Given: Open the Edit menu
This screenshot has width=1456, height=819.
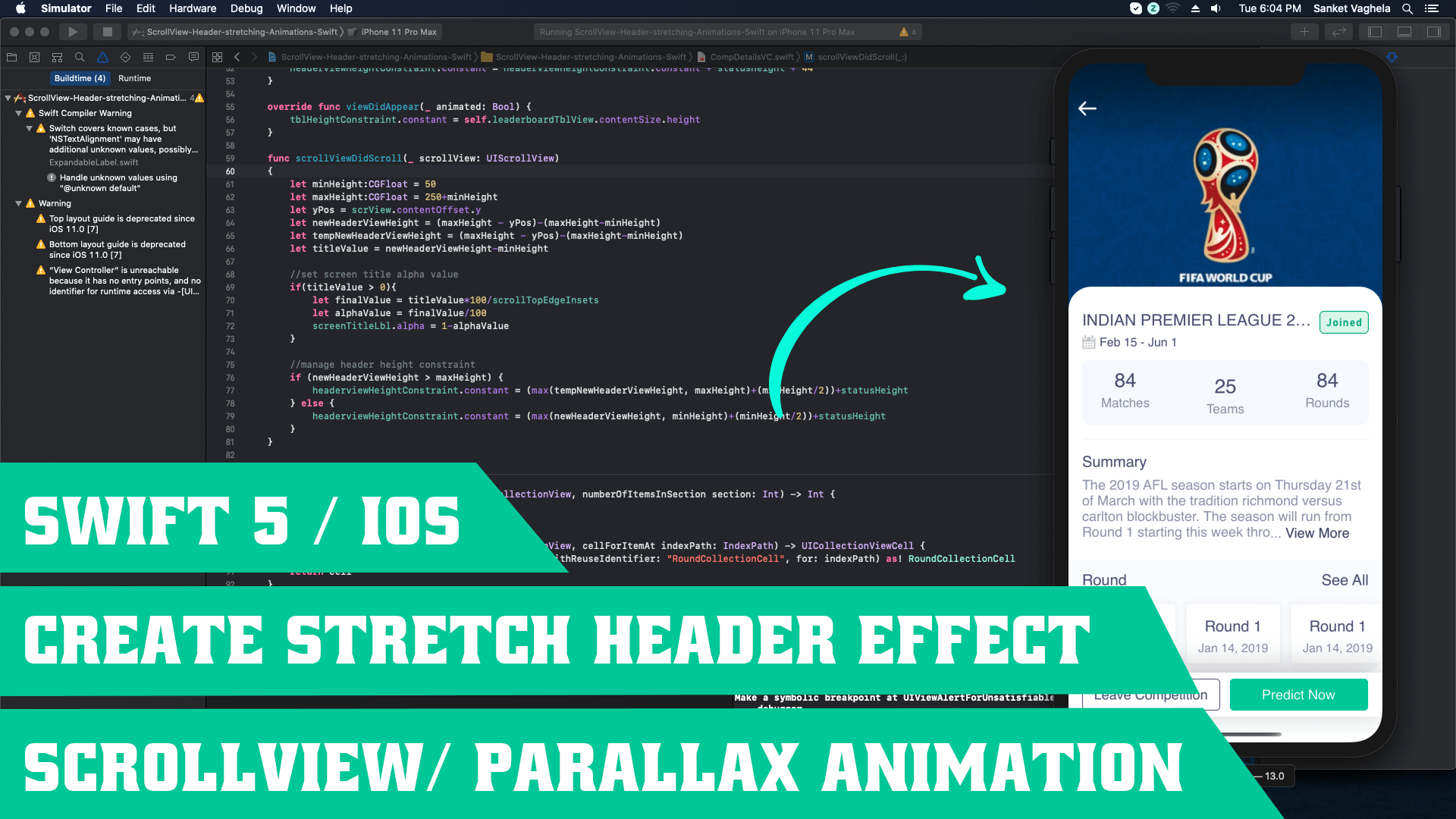Looking at the screenshot, I should [146, 8].
